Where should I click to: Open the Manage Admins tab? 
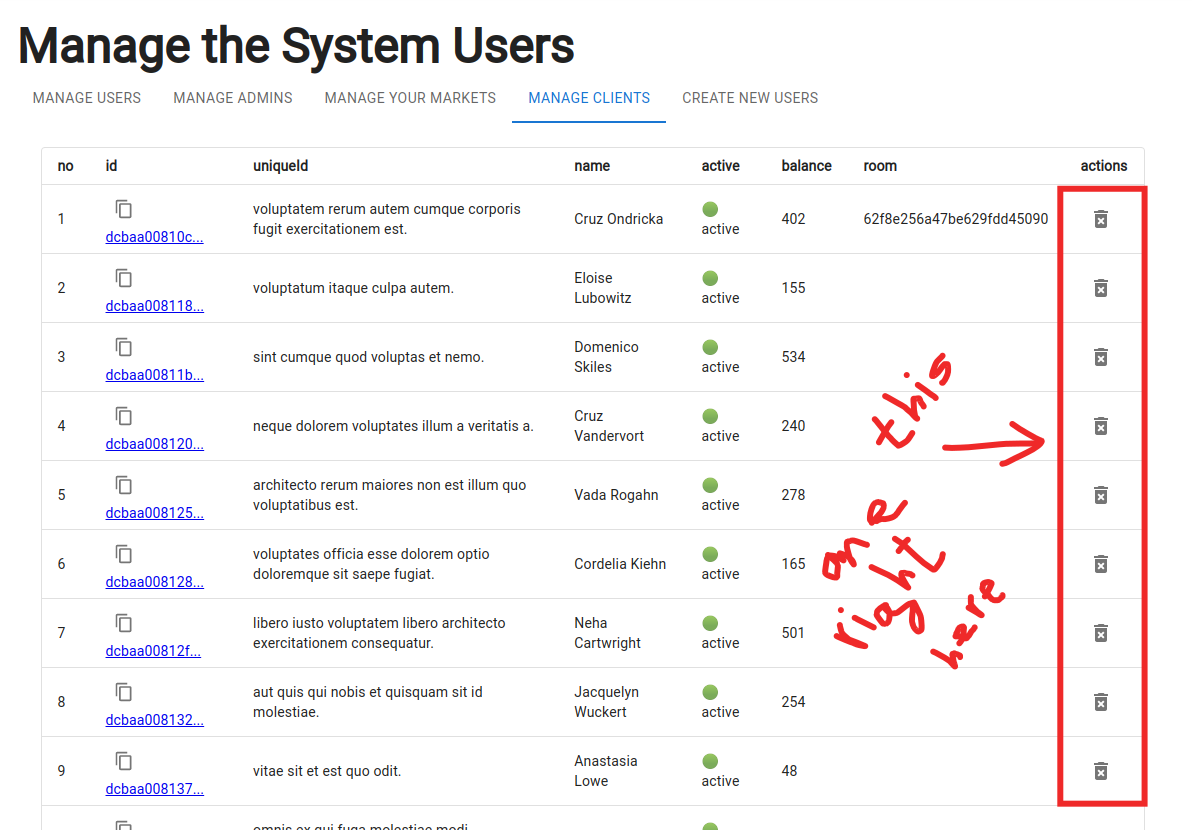pyautogui.click(x=233, y=98)
